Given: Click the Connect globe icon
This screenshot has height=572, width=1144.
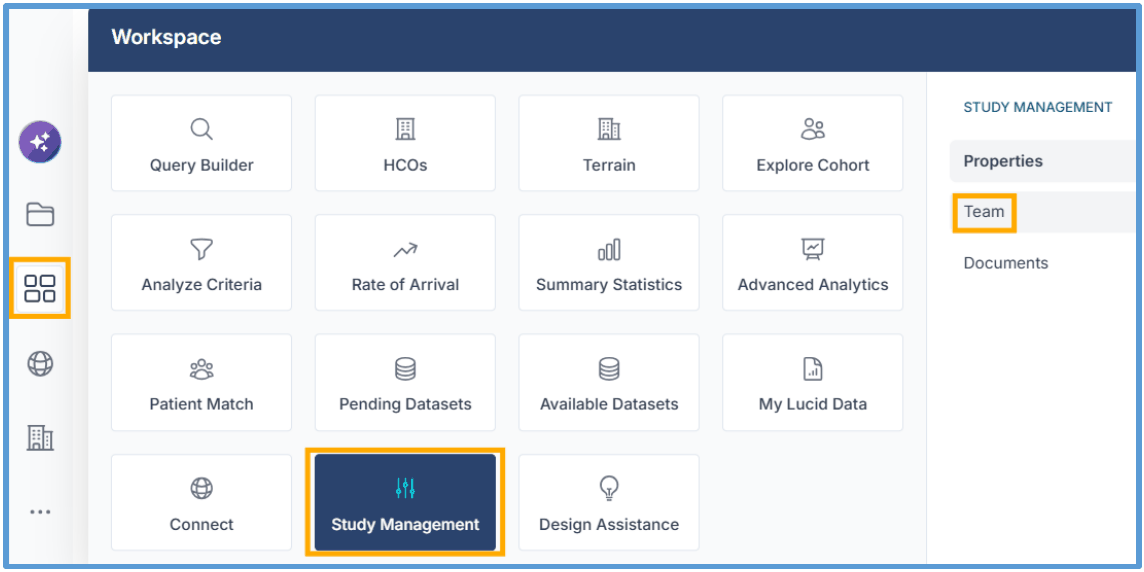Looking at the screenshot, I should click(x=201, y=488).
